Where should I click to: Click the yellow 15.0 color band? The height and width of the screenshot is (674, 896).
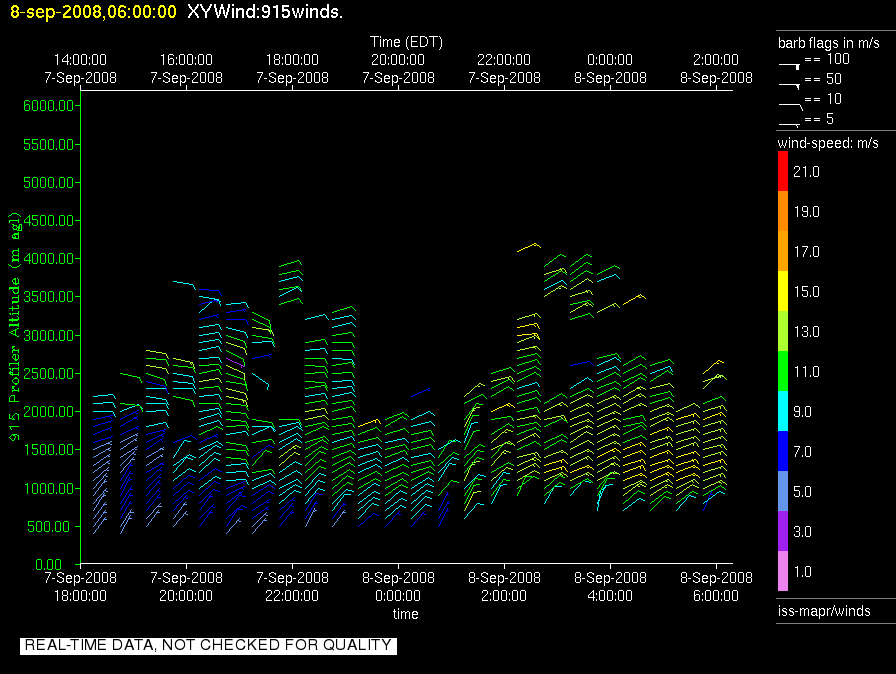click(783, 291)
